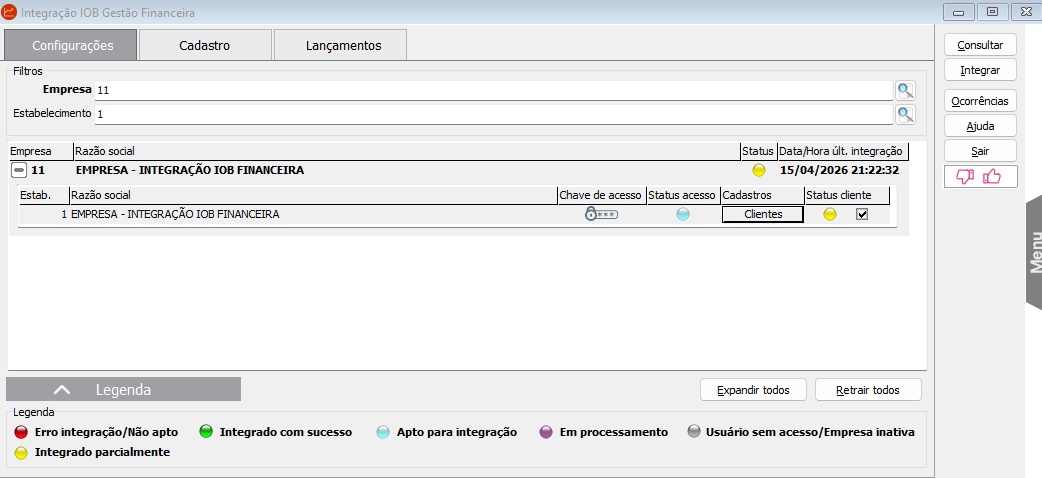Image resolution: width=1042 pixels, height=478 pixels.
Task: Click yellow Status cliente indicator
Action: click(x=829, y=214)
